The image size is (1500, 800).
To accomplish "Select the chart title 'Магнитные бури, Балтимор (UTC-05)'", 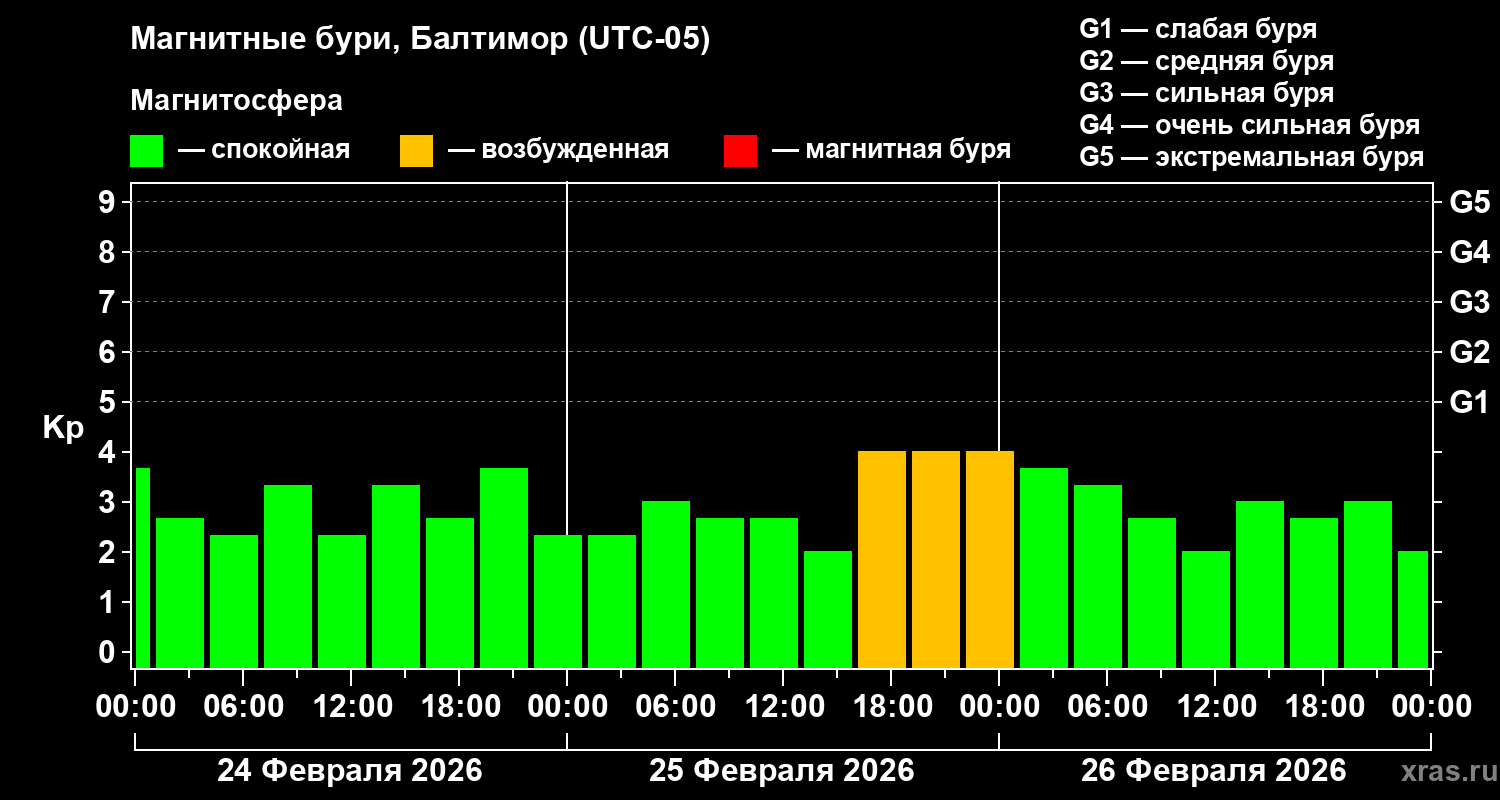I will tap(420, 40).
